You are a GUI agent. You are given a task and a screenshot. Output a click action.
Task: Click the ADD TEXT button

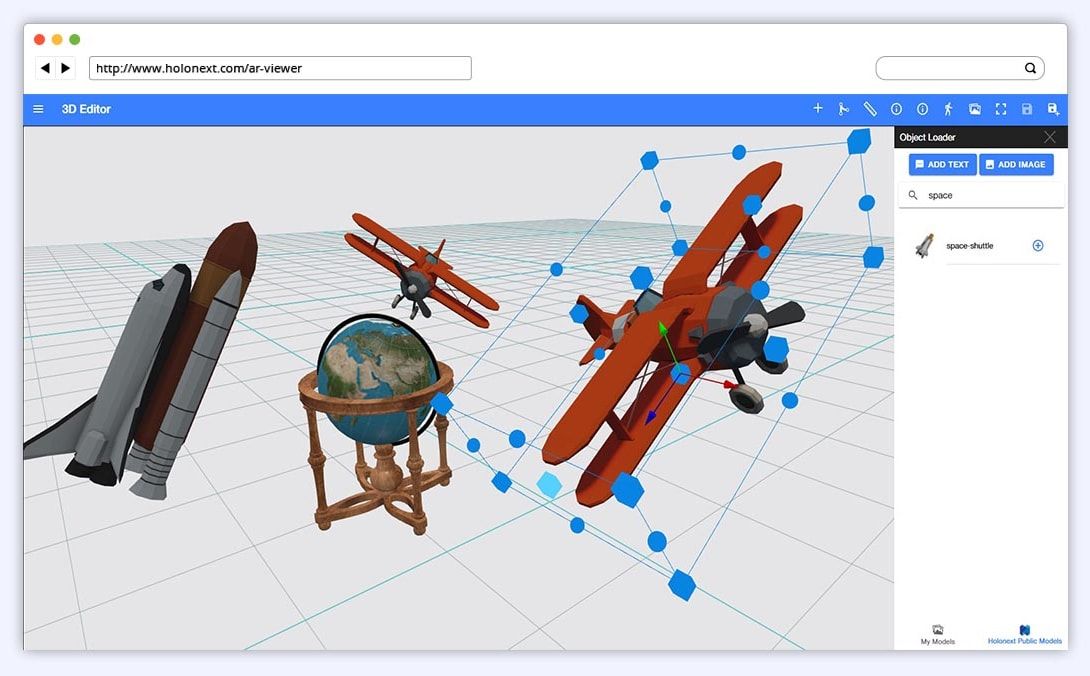[x=942, y=165]
